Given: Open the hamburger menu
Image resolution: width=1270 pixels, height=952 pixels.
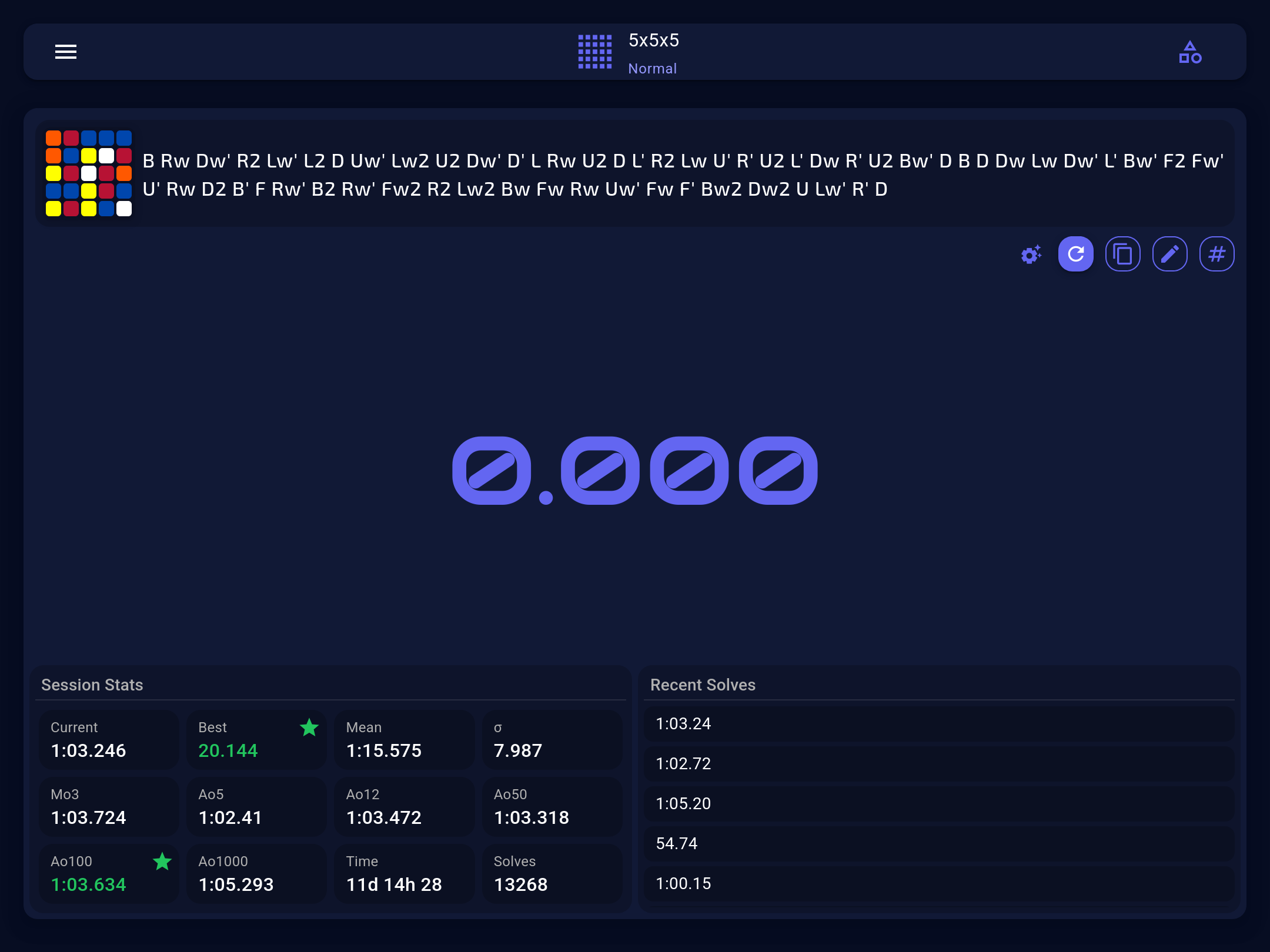Looking at the screenshot, I should pos(66,52).
